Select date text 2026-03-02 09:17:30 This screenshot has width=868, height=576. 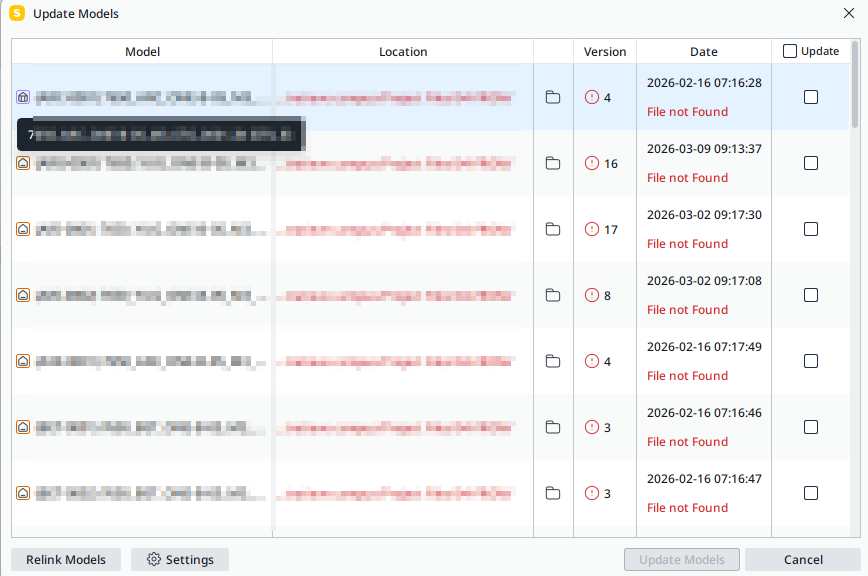[704, 215]
